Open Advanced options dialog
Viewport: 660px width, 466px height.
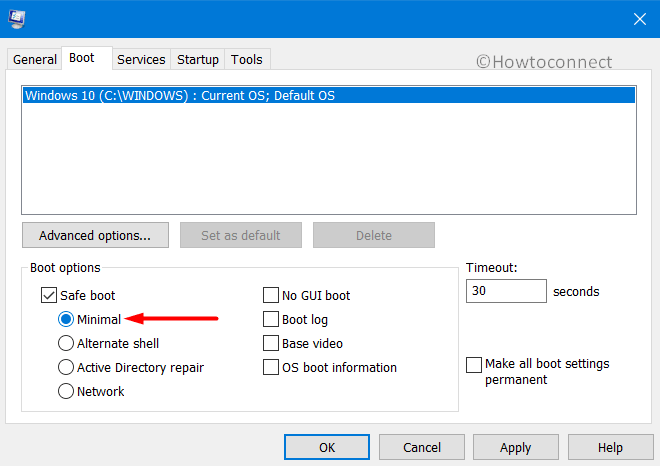(x=95, y=235)
